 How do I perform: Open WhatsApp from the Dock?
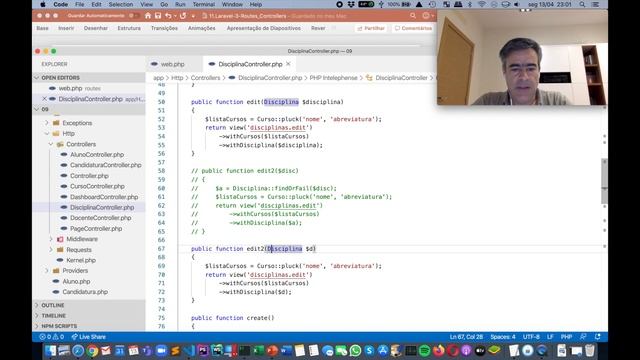356,351
